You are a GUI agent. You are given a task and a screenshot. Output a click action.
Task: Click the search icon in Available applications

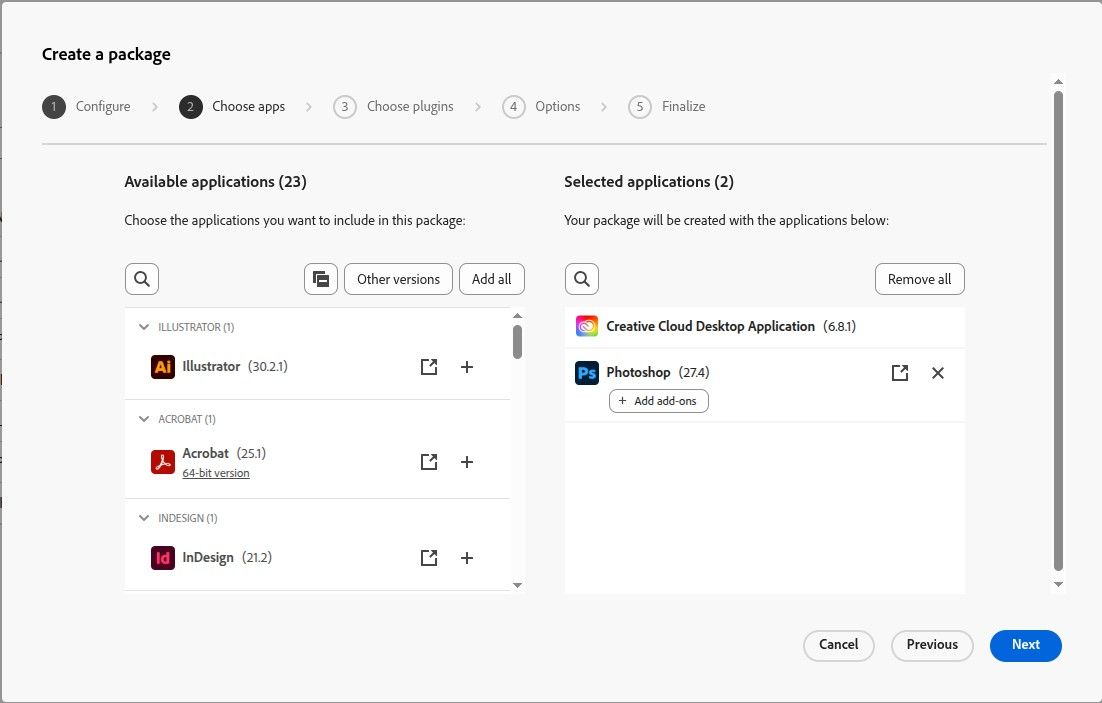142,279
